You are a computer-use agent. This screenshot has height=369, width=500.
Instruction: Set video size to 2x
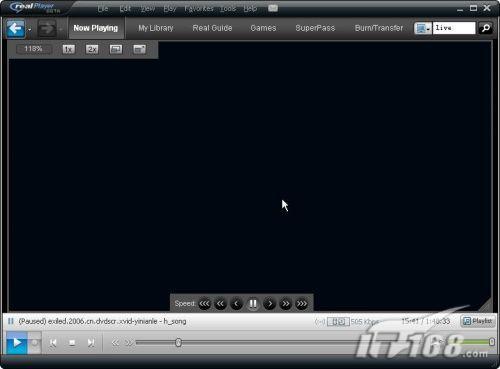click(92, 49)
